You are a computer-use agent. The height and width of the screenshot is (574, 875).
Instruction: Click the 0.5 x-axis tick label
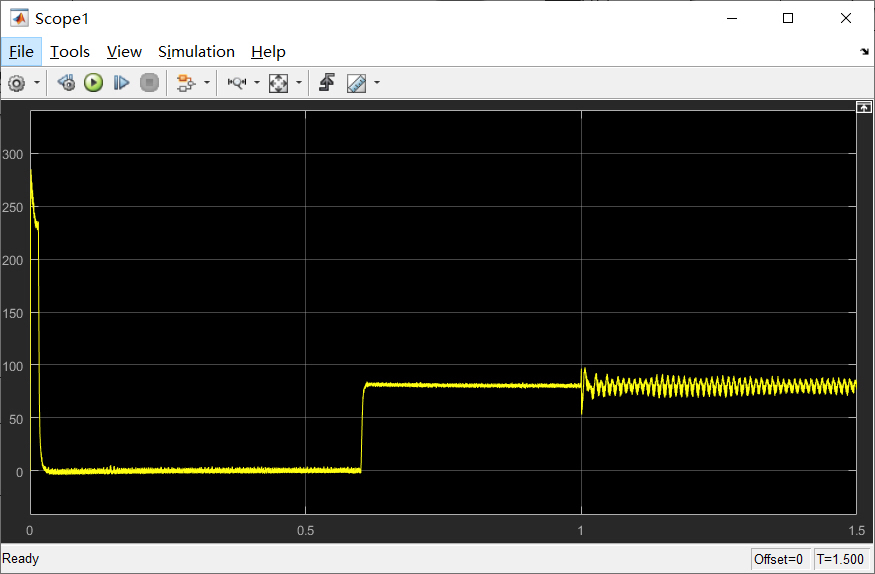(305, 530)
